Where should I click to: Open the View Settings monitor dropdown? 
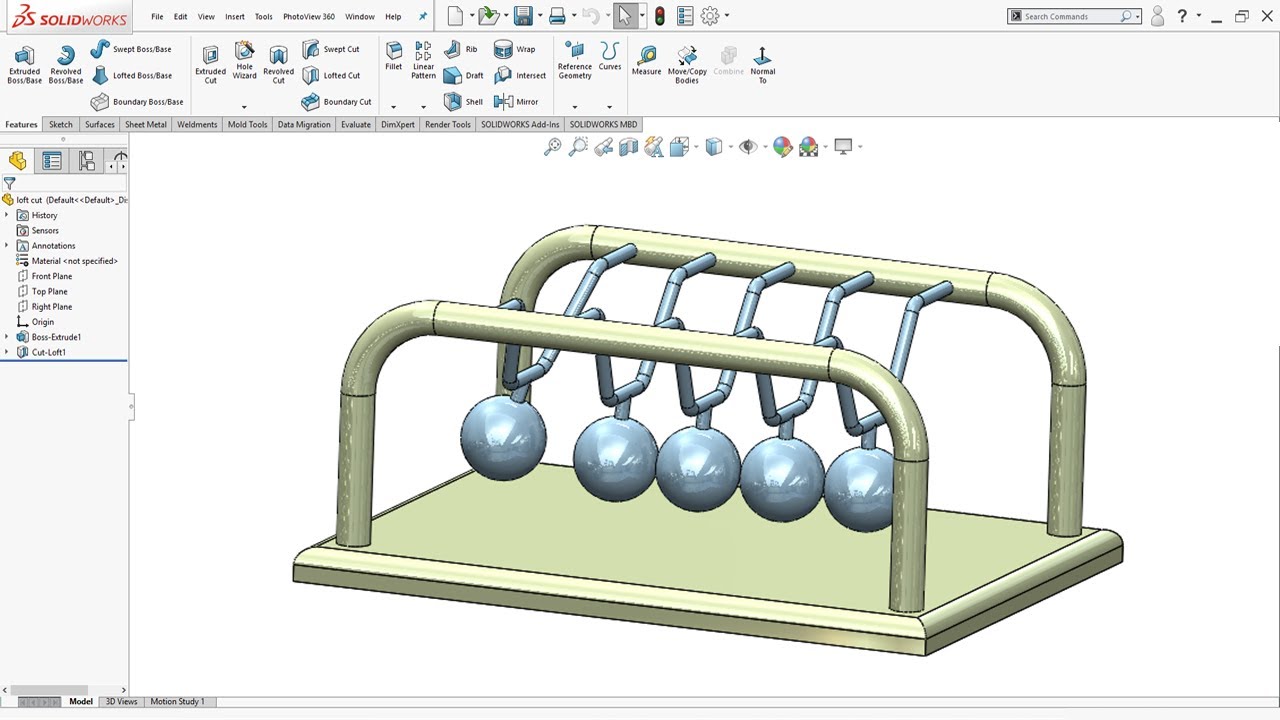[x=860, y=147]
